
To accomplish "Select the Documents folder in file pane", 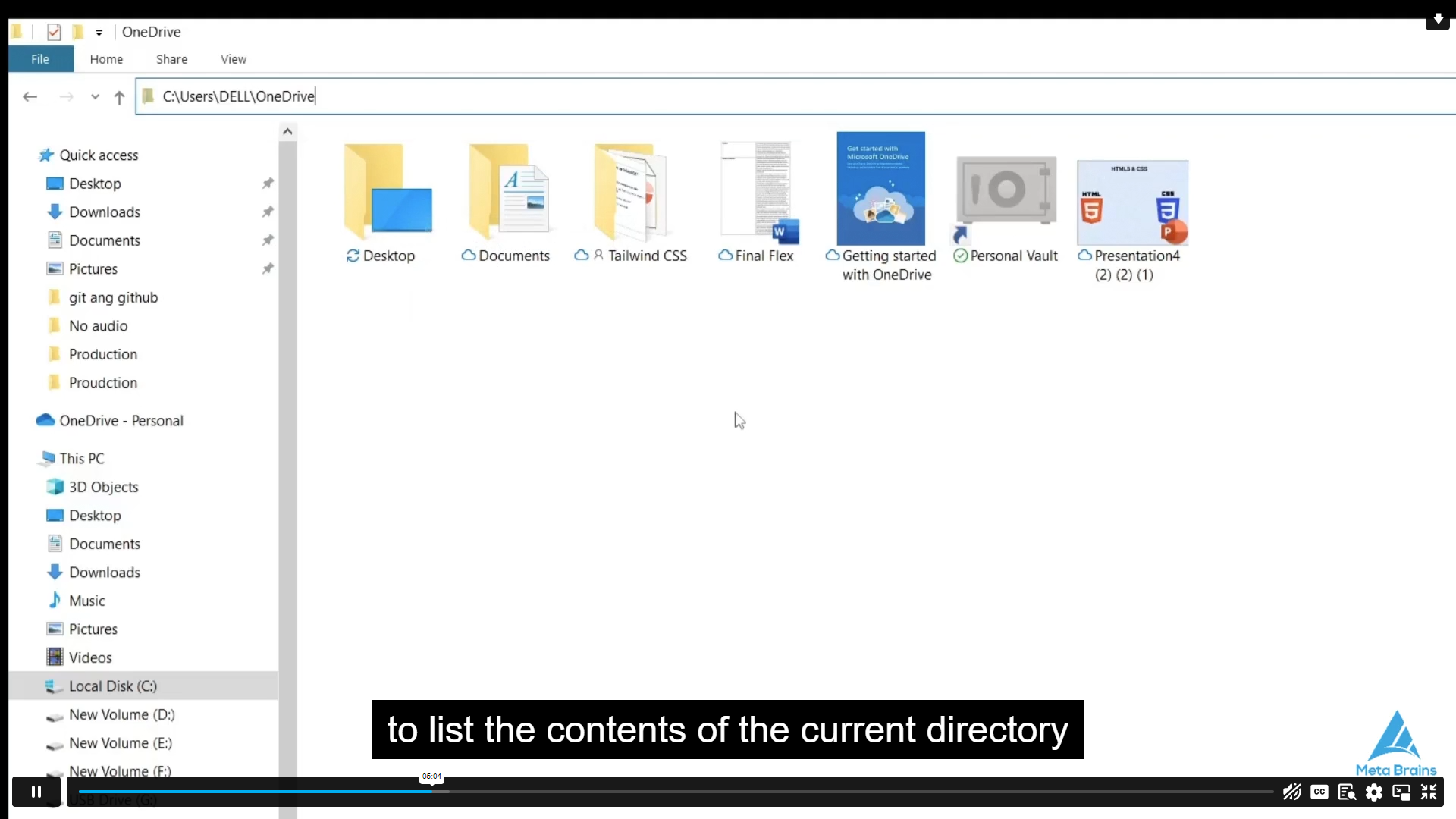I will (x=507, y=202).
